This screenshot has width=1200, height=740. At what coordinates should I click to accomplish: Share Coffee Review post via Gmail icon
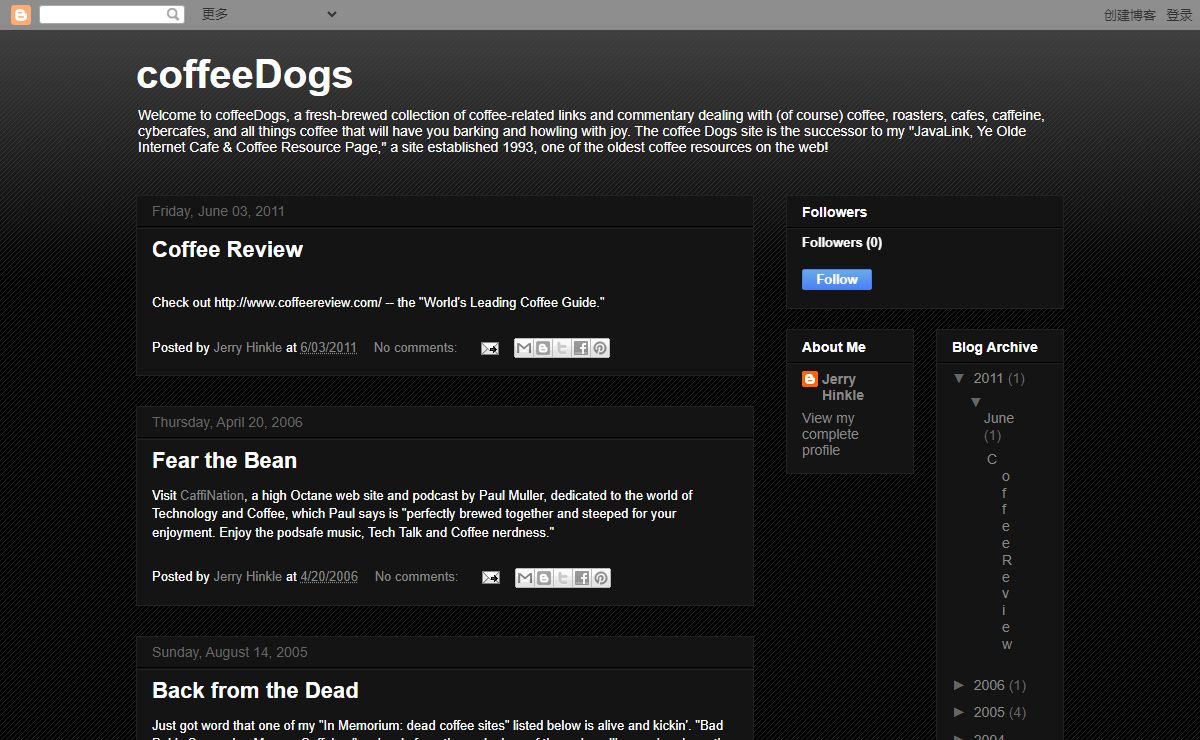524,348
